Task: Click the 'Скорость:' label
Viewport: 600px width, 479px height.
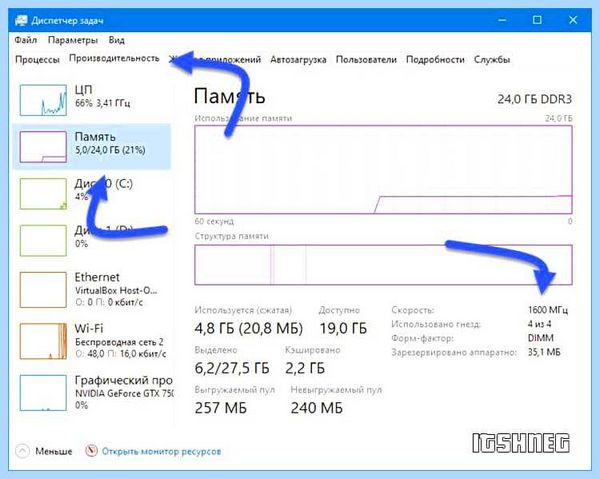Action: (412, 310)
